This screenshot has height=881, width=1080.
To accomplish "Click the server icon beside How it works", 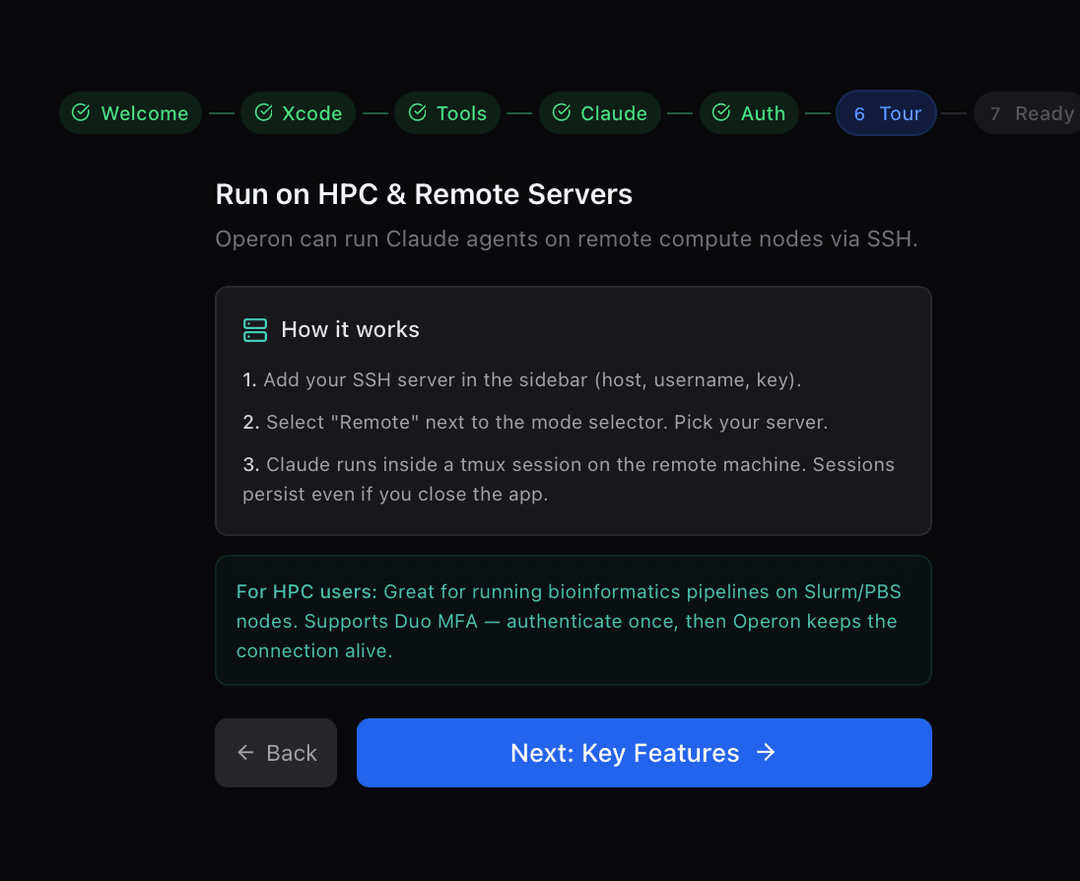I will (255, 330).
